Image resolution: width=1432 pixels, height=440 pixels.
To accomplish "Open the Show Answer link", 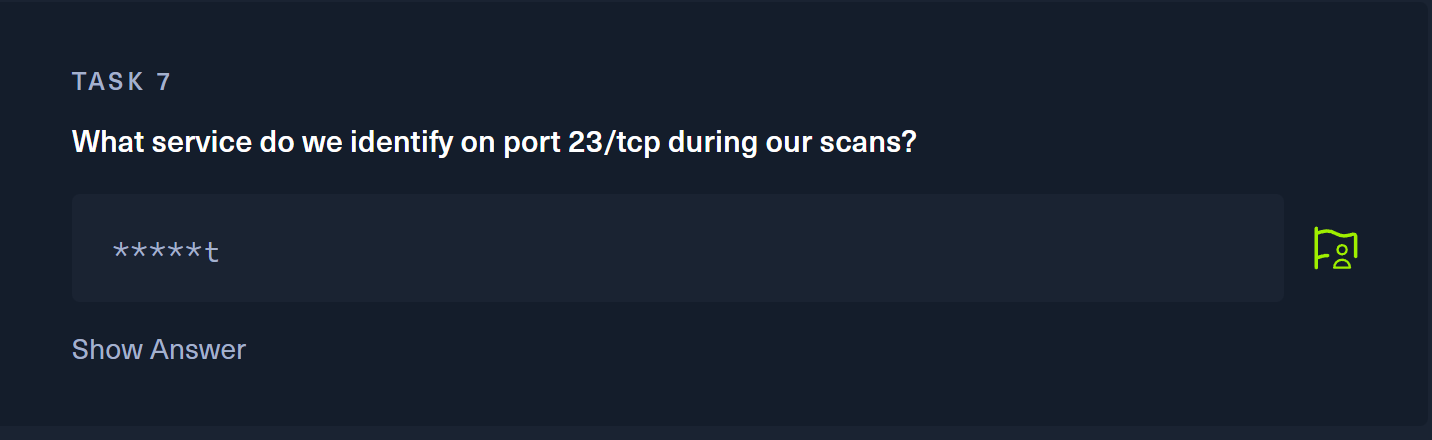I will (158, 350).
